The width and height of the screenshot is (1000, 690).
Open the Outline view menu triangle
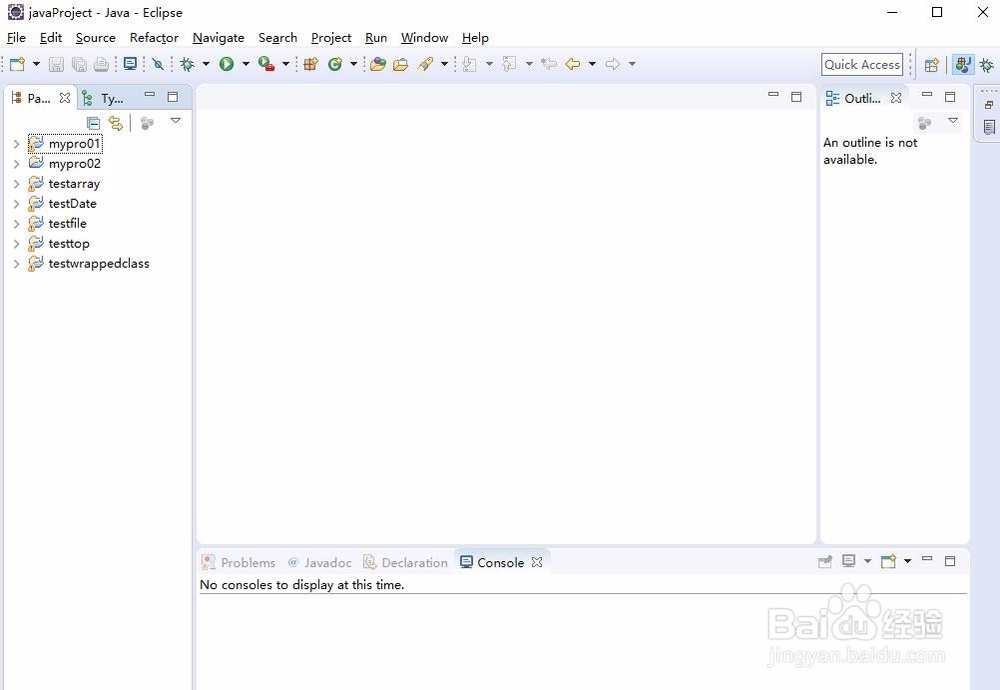coord(953,121)
